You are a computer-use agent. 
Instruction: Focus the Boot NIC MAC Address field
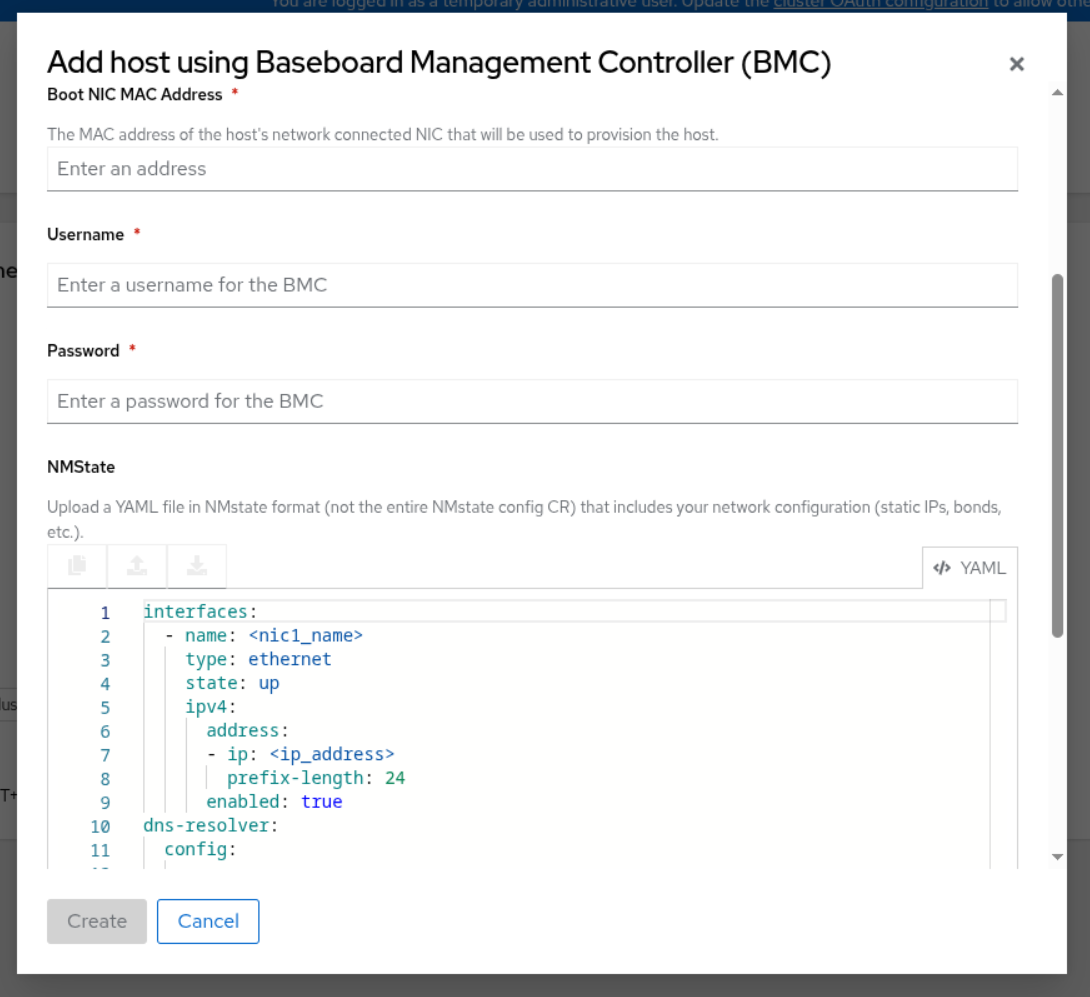532,169
